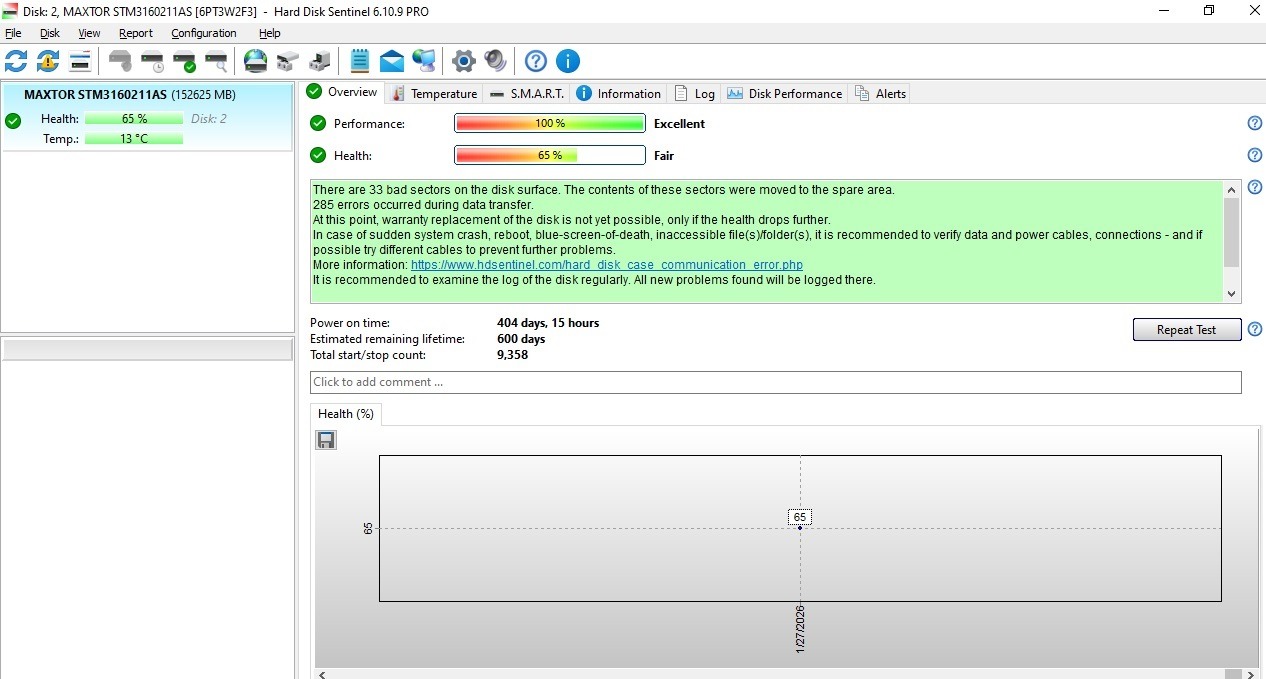Open the blue notepad report icon

[x=360, y=61]
